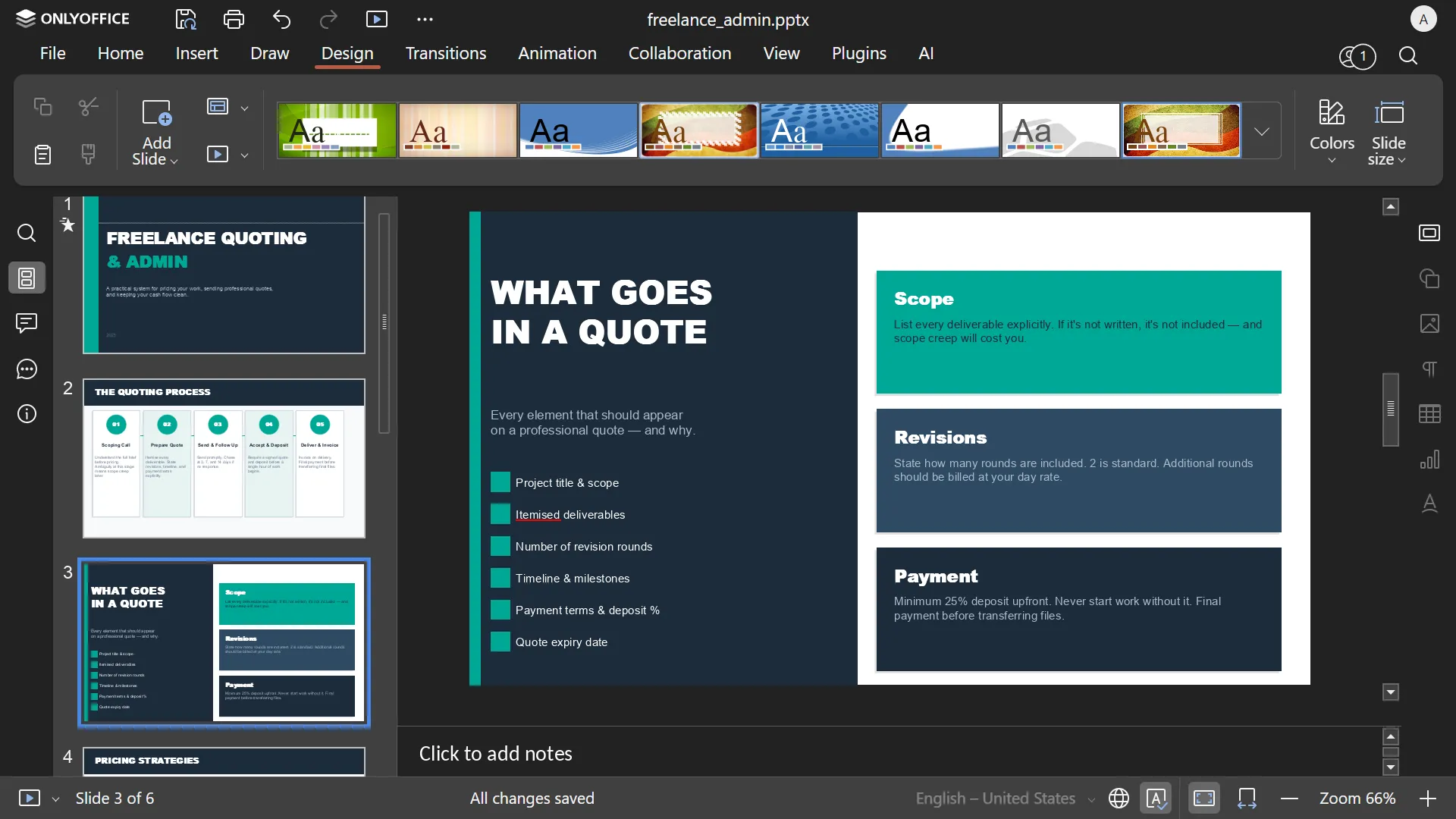
Task: Open slide settings in the right sidebar
Action: coord(1429,233)
